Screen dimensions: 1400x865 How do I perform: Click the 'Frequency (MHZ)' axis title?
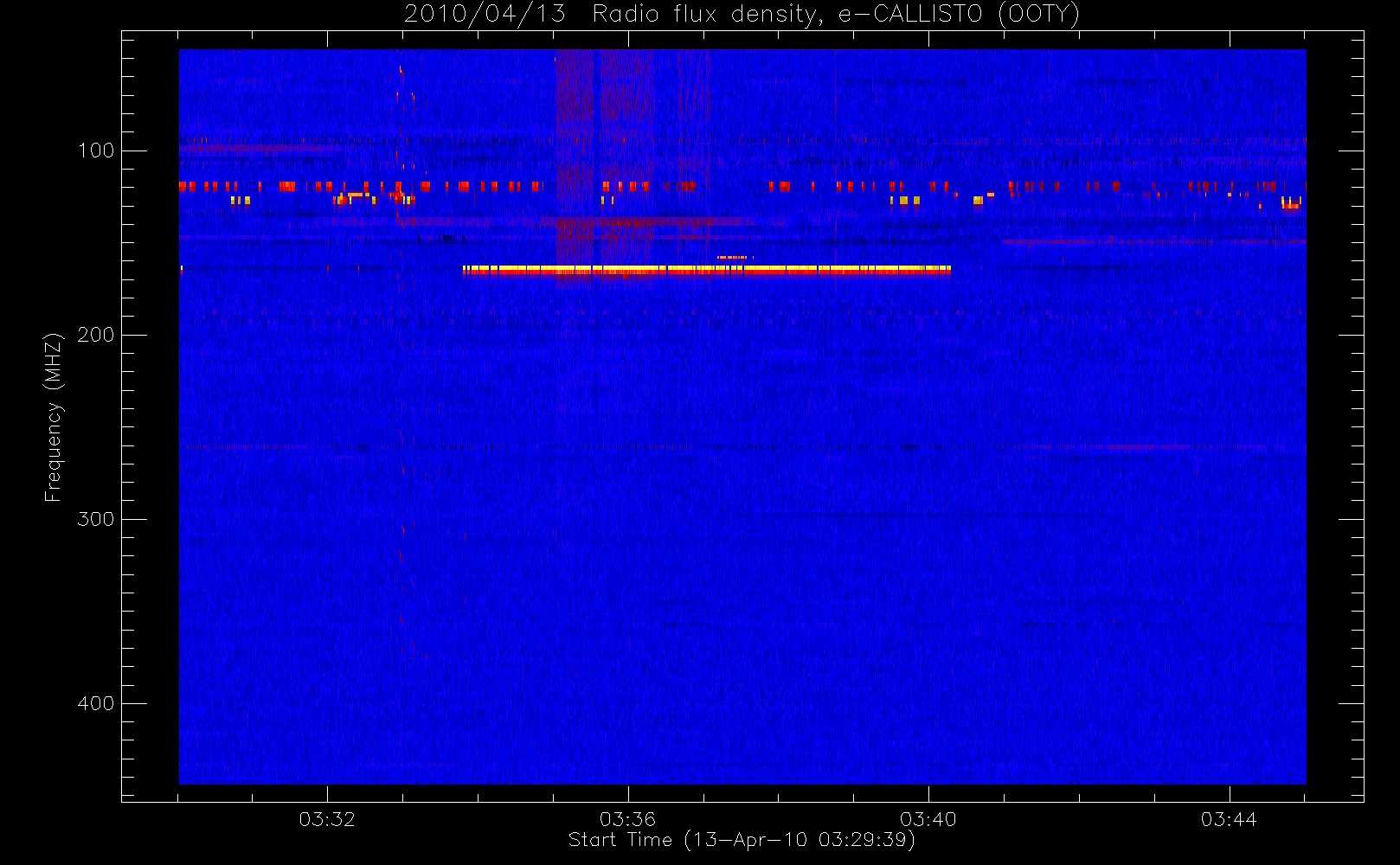(x=54, y=417)
